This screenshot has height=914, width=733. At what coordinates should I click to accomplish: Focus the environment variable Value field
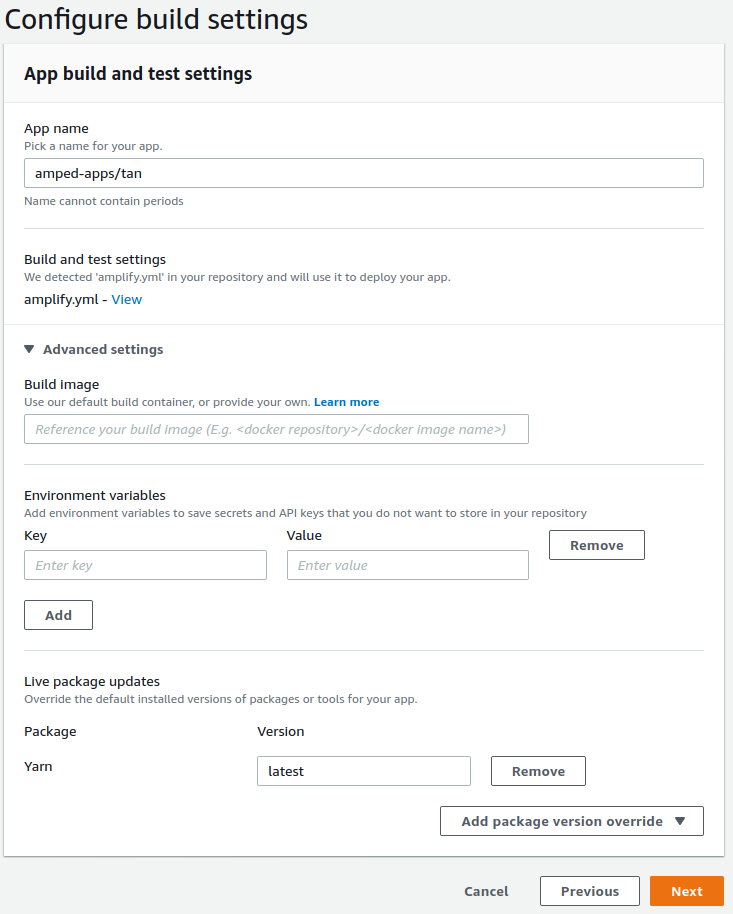pyautogui.click(x=407, y=565)
